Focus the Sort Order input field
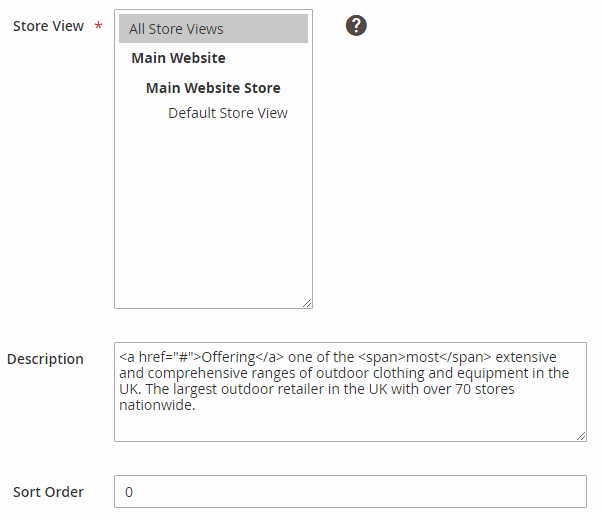Screen dimensions: 603x518 click(x=350, y=492)
